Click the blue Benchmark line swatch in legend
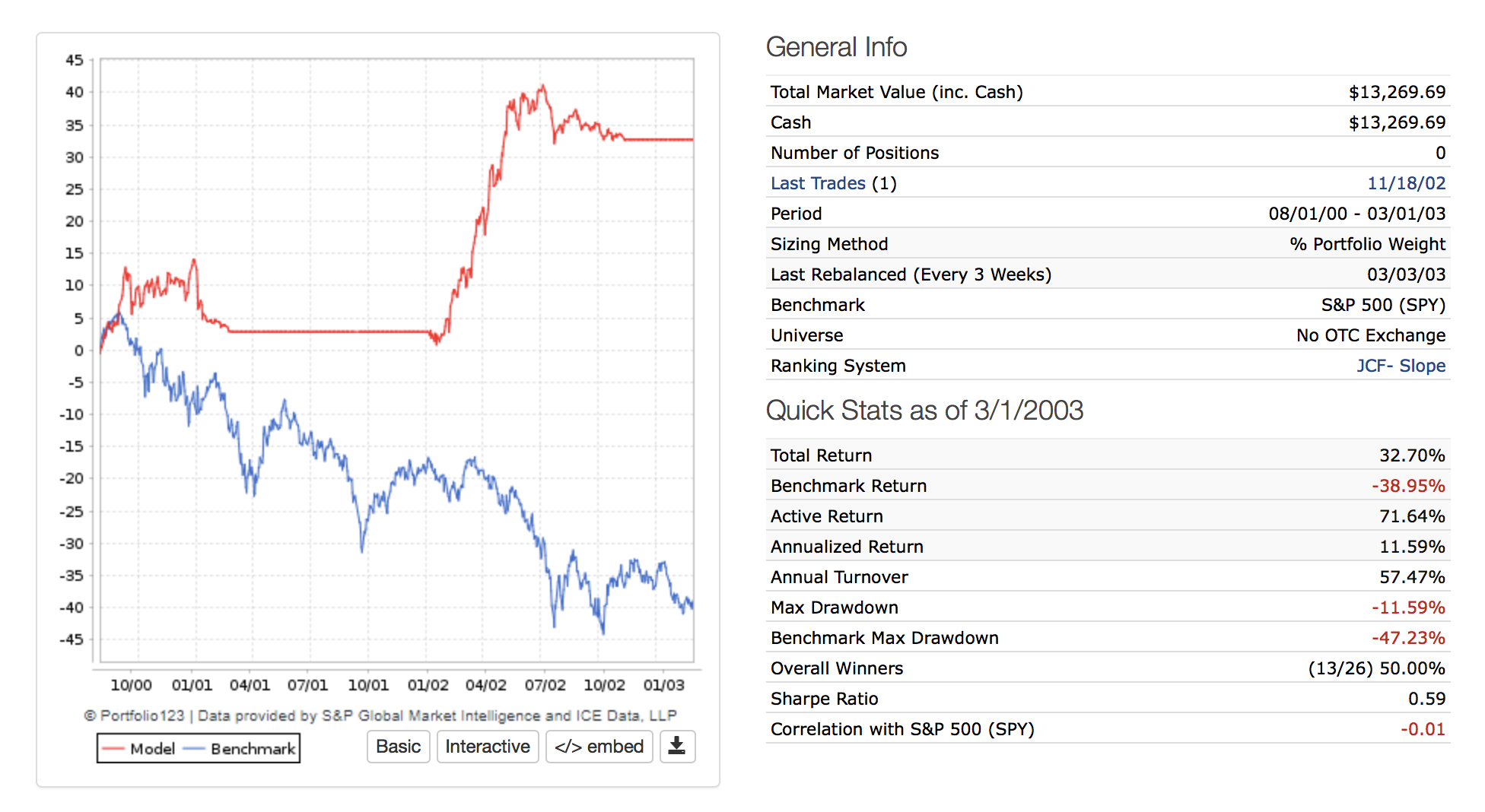This screenshot has width=1485, height=812. [x=195, y=749]
